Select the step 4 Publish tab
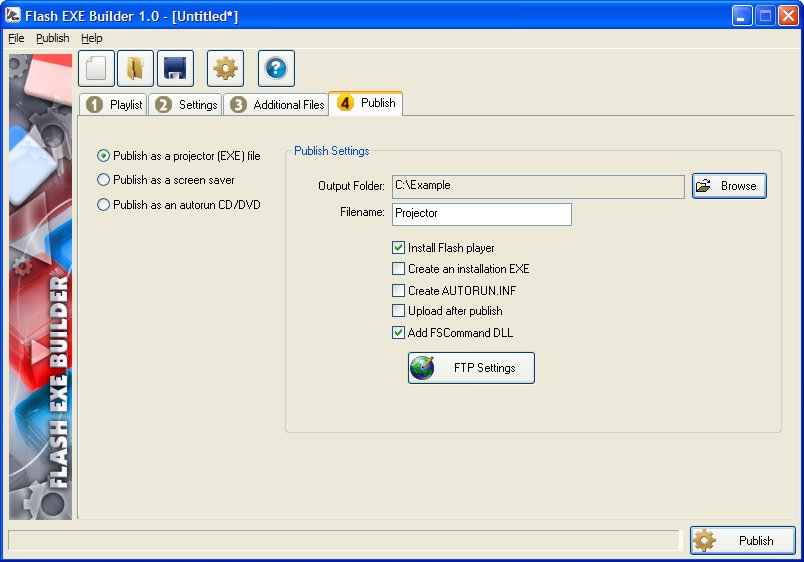This screenshot has height=562, width=804. [366, 103]
